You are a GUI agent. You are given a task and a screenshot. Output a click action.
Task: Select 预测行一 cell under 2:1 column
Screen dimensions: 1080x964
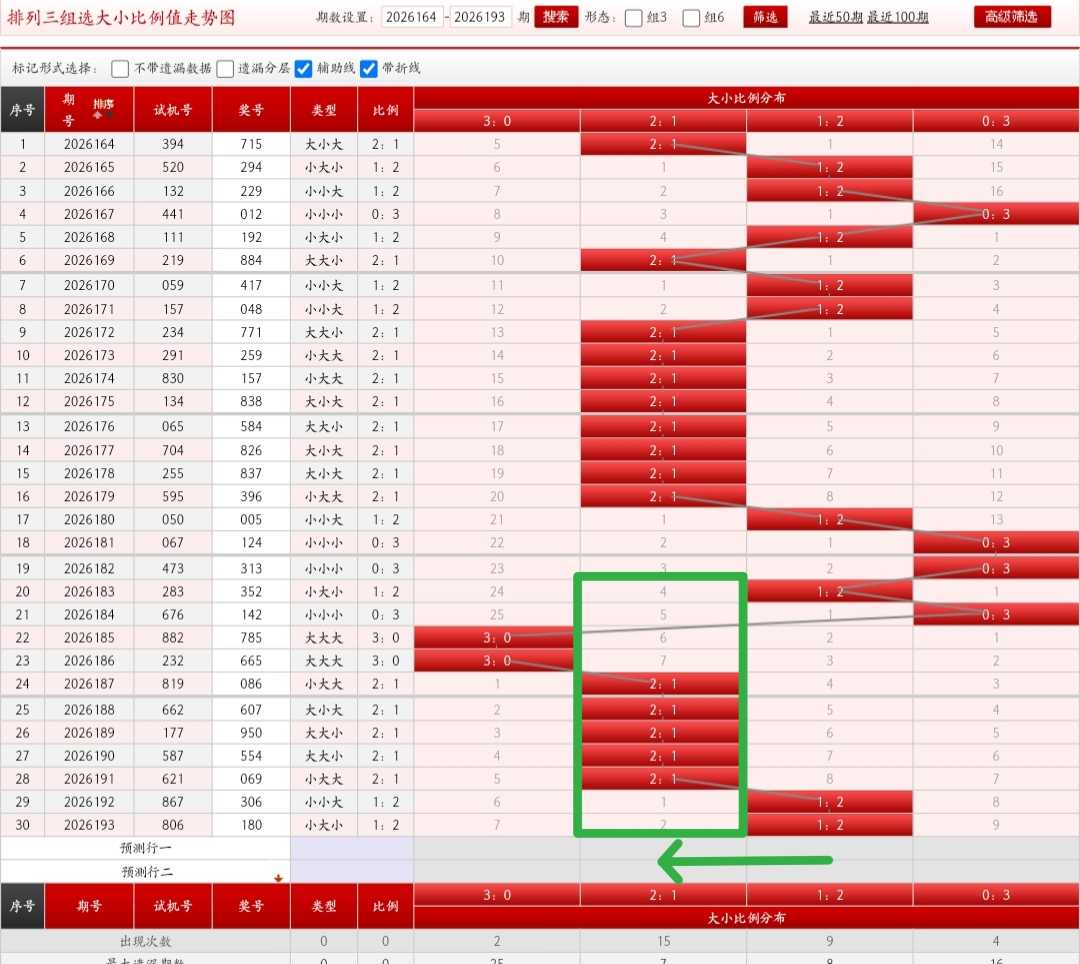coord(663,848)
